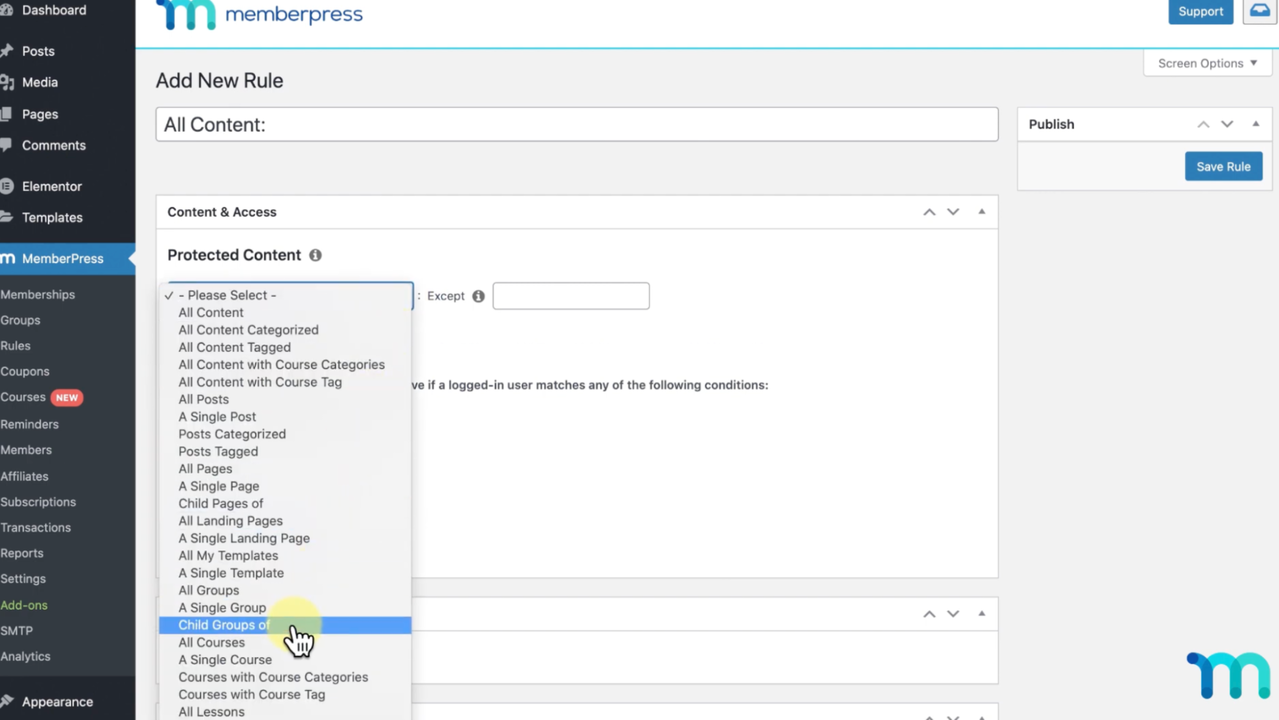The height and width of the screenshot is (720, 1279).
Task: Move Content & Access panel down
Action: 953,212
